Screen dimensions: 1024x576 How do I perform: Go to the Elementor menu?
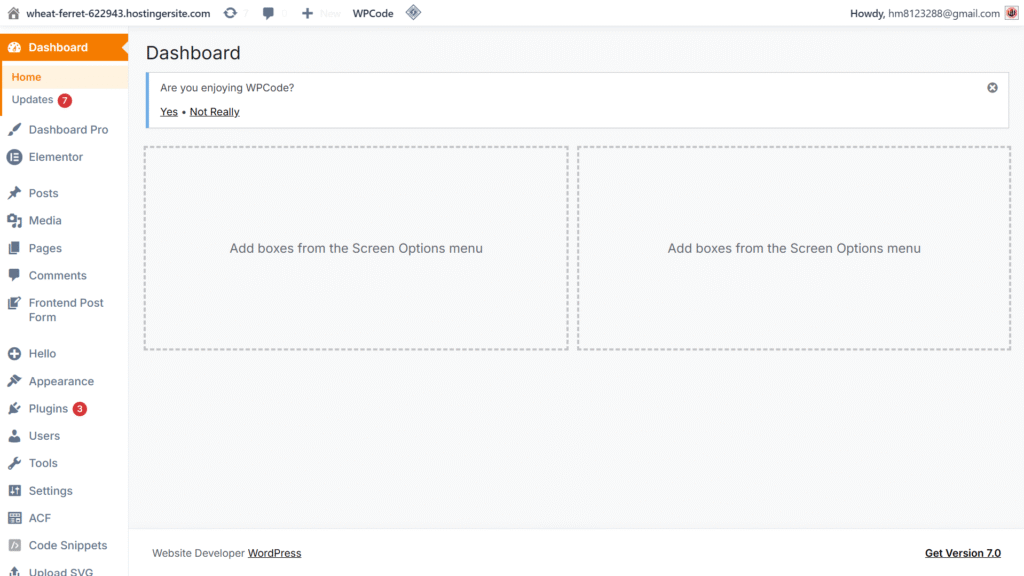[56, 157]
